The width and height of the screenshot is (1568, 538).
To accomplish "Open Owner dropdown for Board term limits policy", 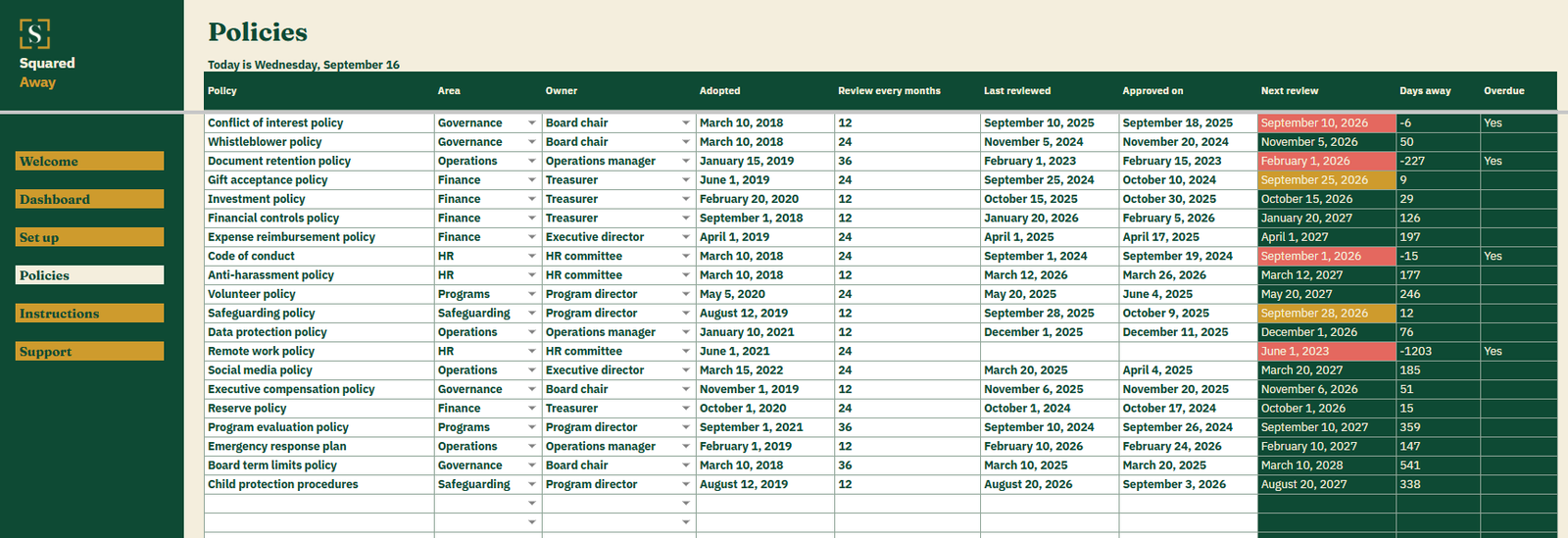I will coord(686,465).
